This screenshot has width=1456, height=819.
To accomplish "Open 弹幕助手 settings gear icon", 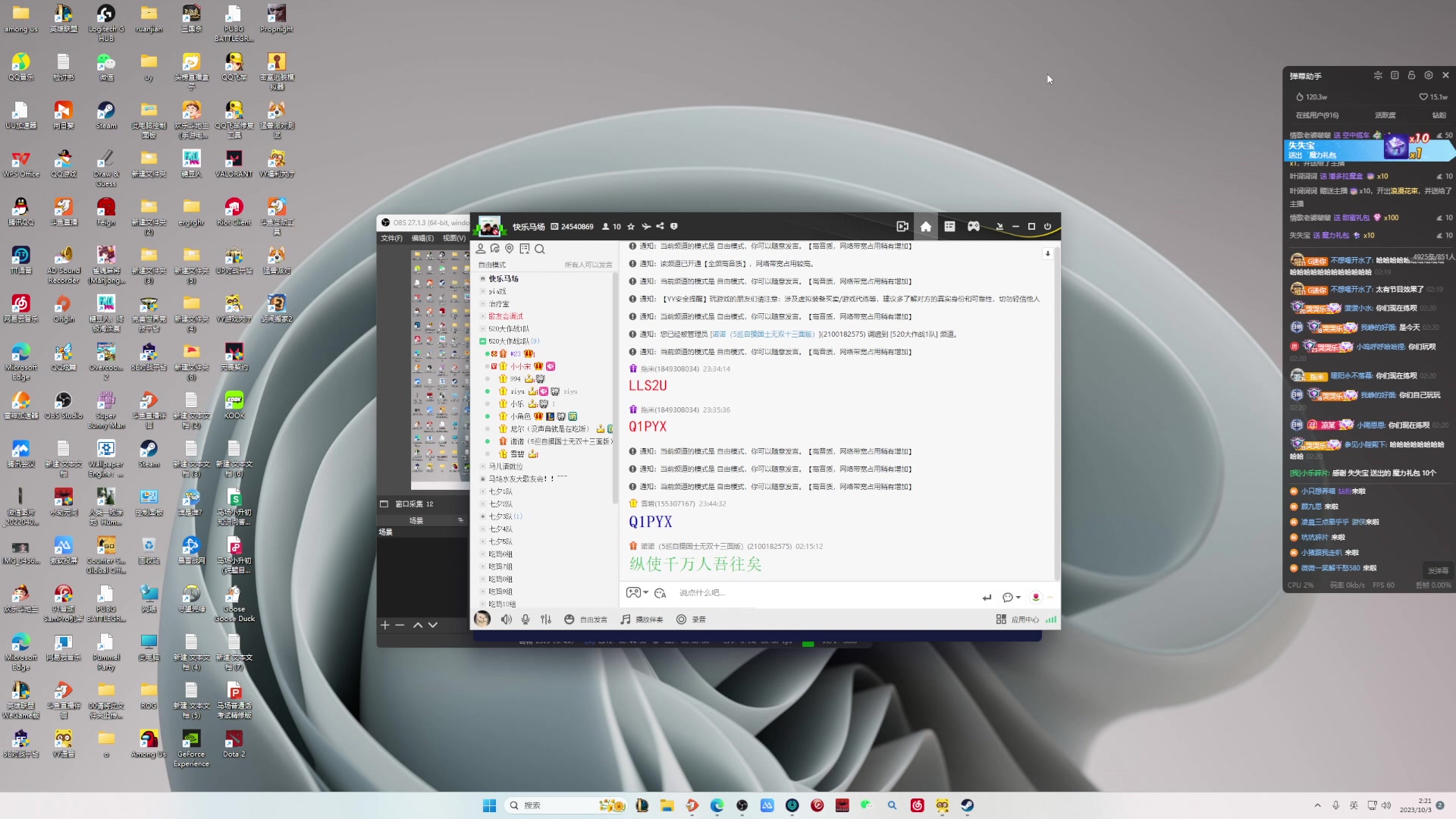I will pyautogui.click(x=1429, y=76).
